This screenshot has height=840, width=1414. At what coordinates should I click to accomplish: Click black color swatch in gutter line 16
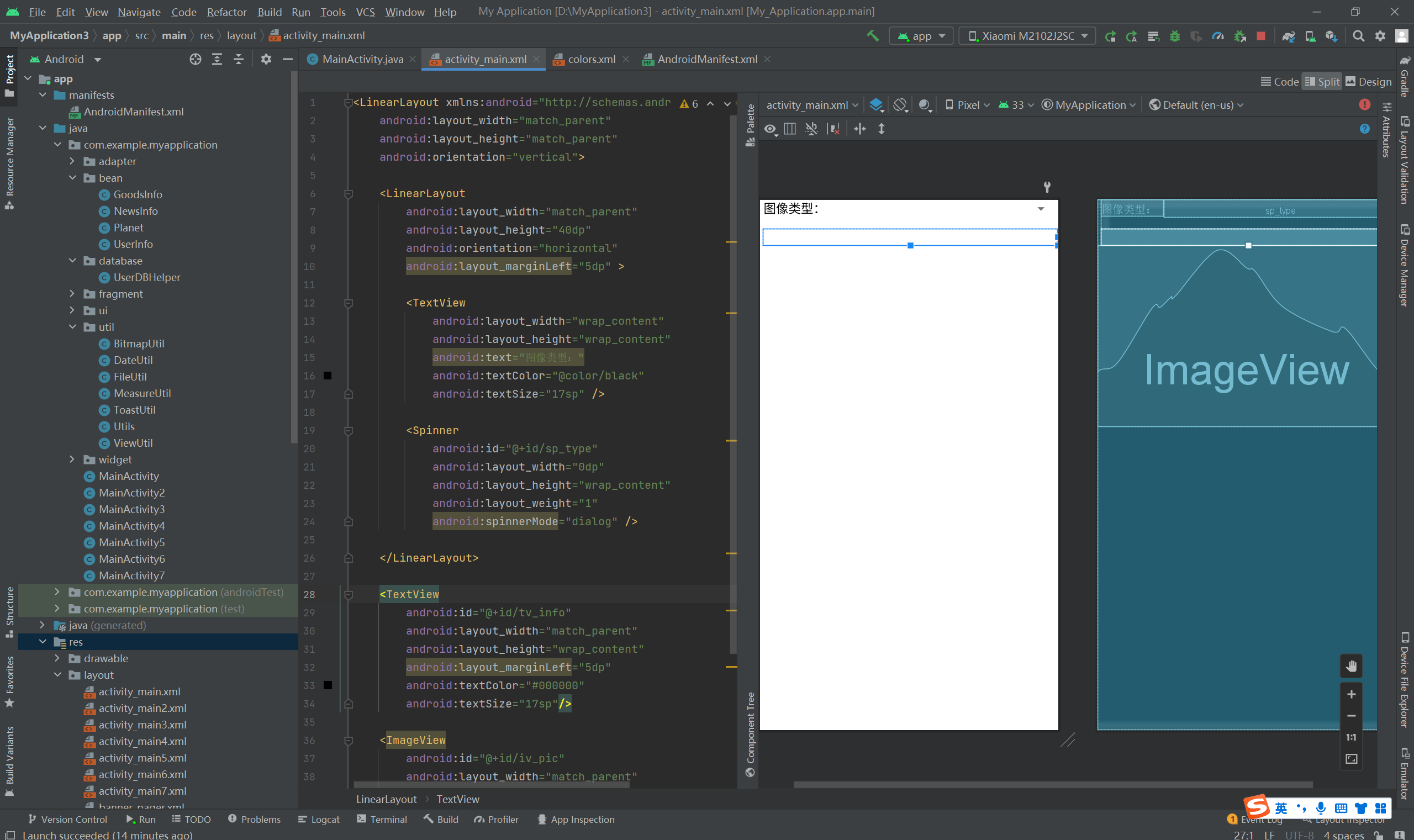point(327,376)
